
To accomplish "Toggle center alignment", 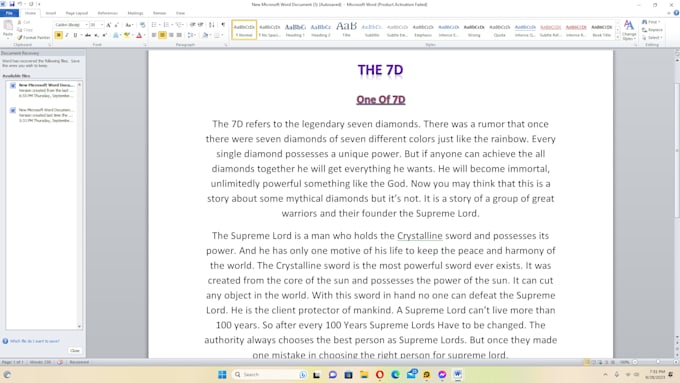I will [163, 35].
